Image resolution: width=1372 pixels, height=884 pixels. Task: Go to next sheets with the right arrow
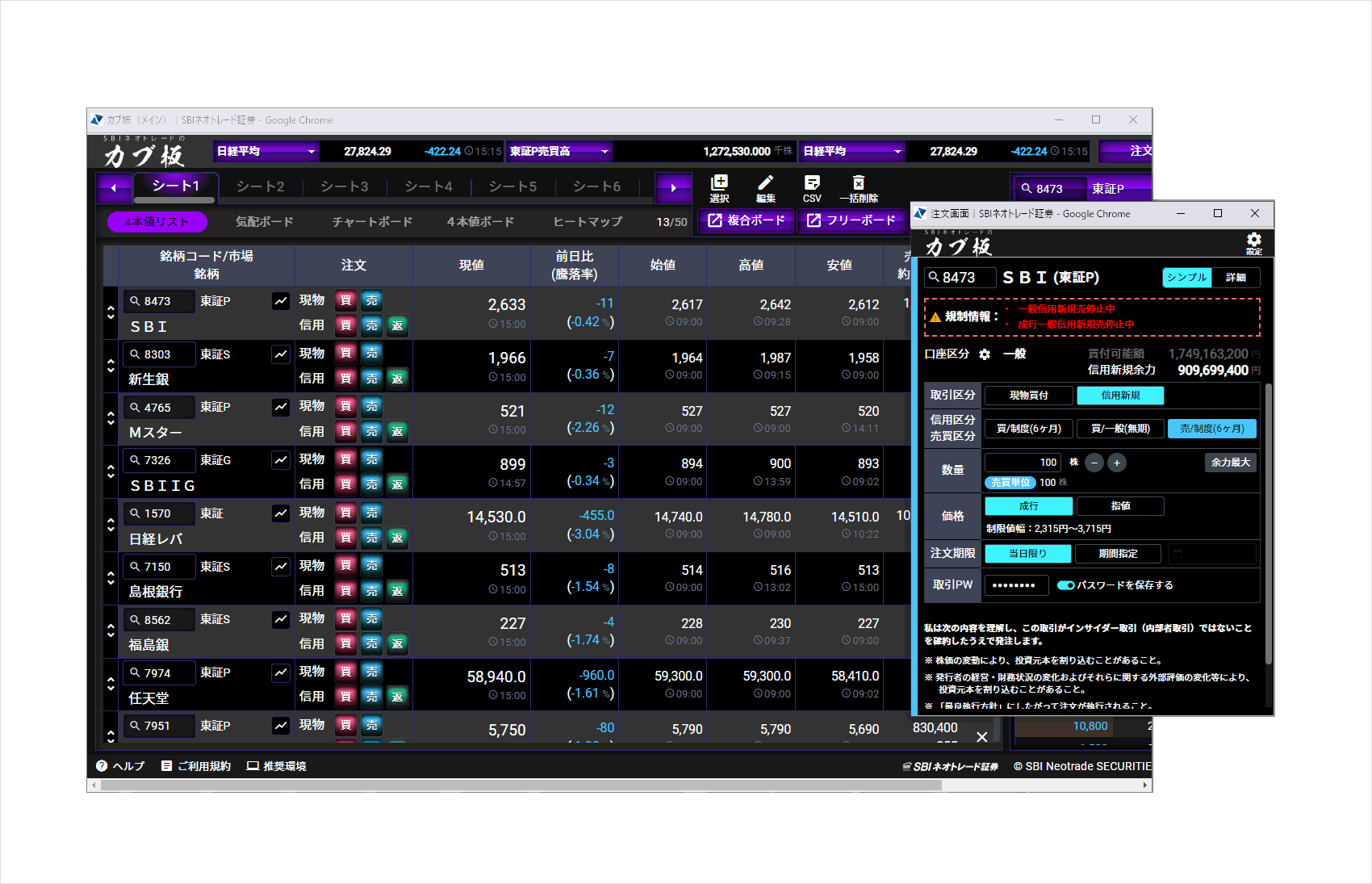click(x=673, y=188)
